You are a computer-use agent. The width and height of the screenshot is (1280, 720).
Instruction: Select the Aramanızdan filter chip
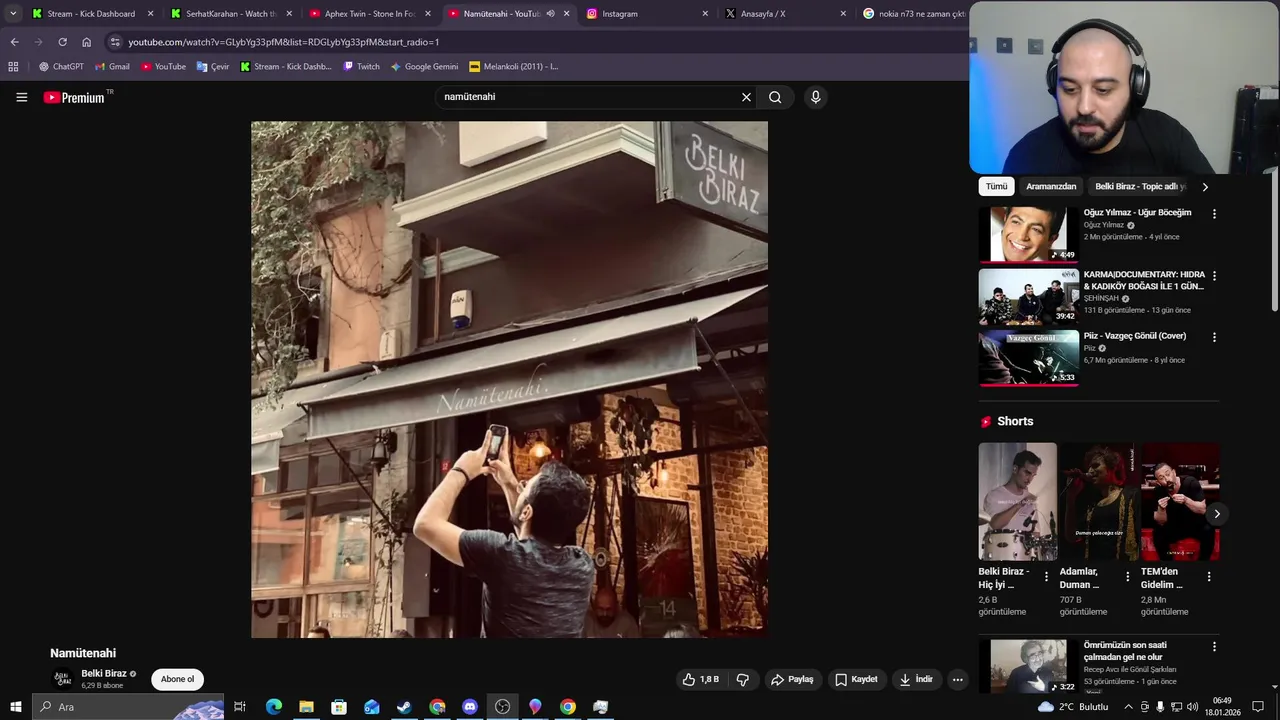pos(1051,187)
